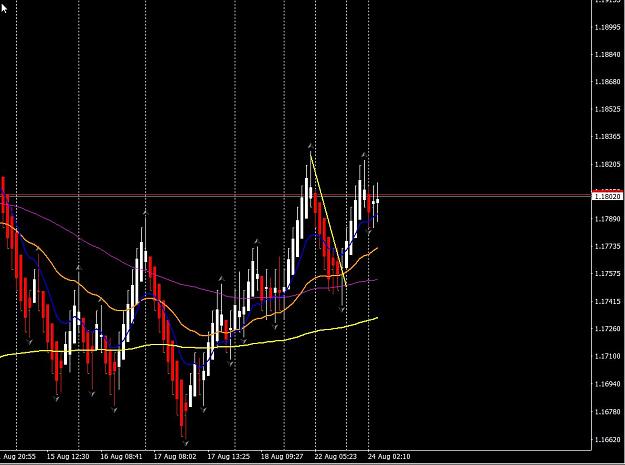Click the 17 Aug 13:25 time label

[229, 457]
